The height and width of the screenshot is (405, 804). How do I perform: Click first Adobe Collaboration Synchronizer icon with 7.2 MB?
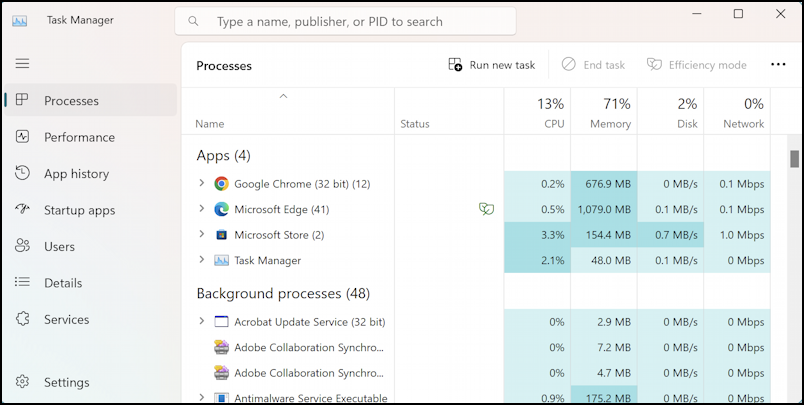(222, 347)
